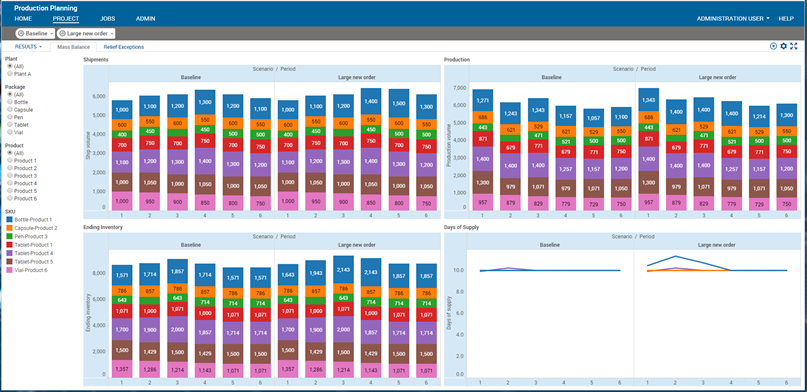Open the Large new order dropdown arrow
Viewport: 807px width, 392px height.
coord(111,34)
